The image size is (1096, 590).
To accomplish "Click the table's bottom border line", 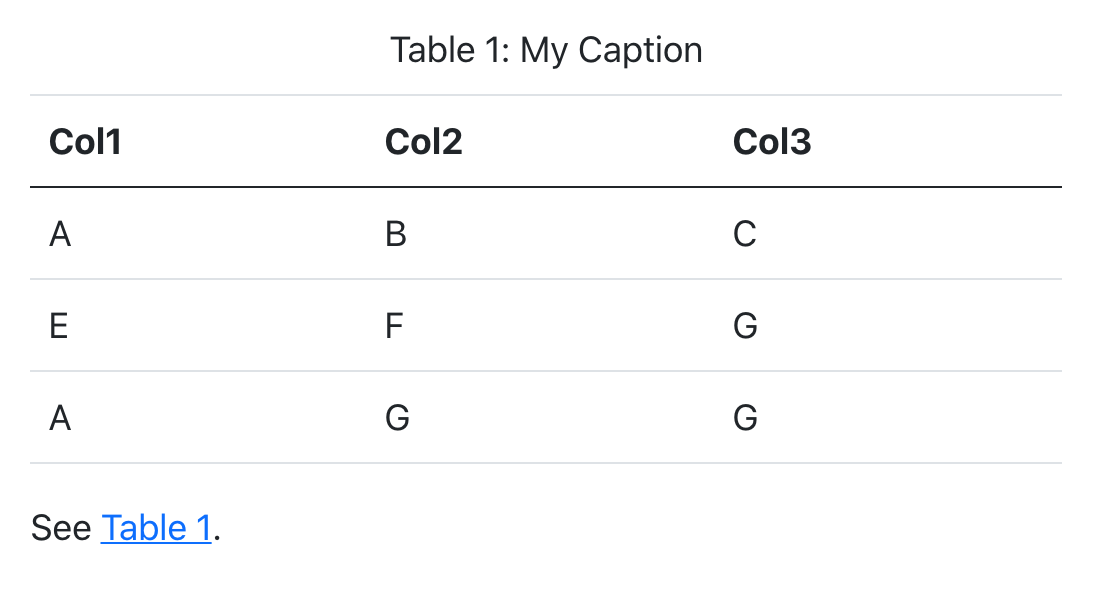I will (546, 463).
